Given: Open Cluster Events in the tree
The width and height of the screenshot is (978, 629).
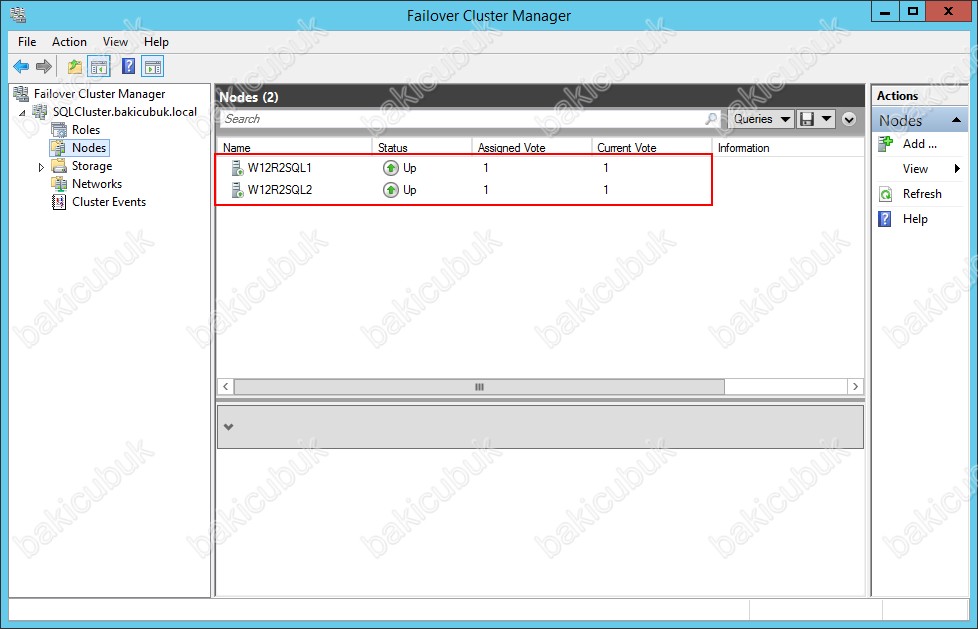Looking at the screenshot, I should point(109,202).
